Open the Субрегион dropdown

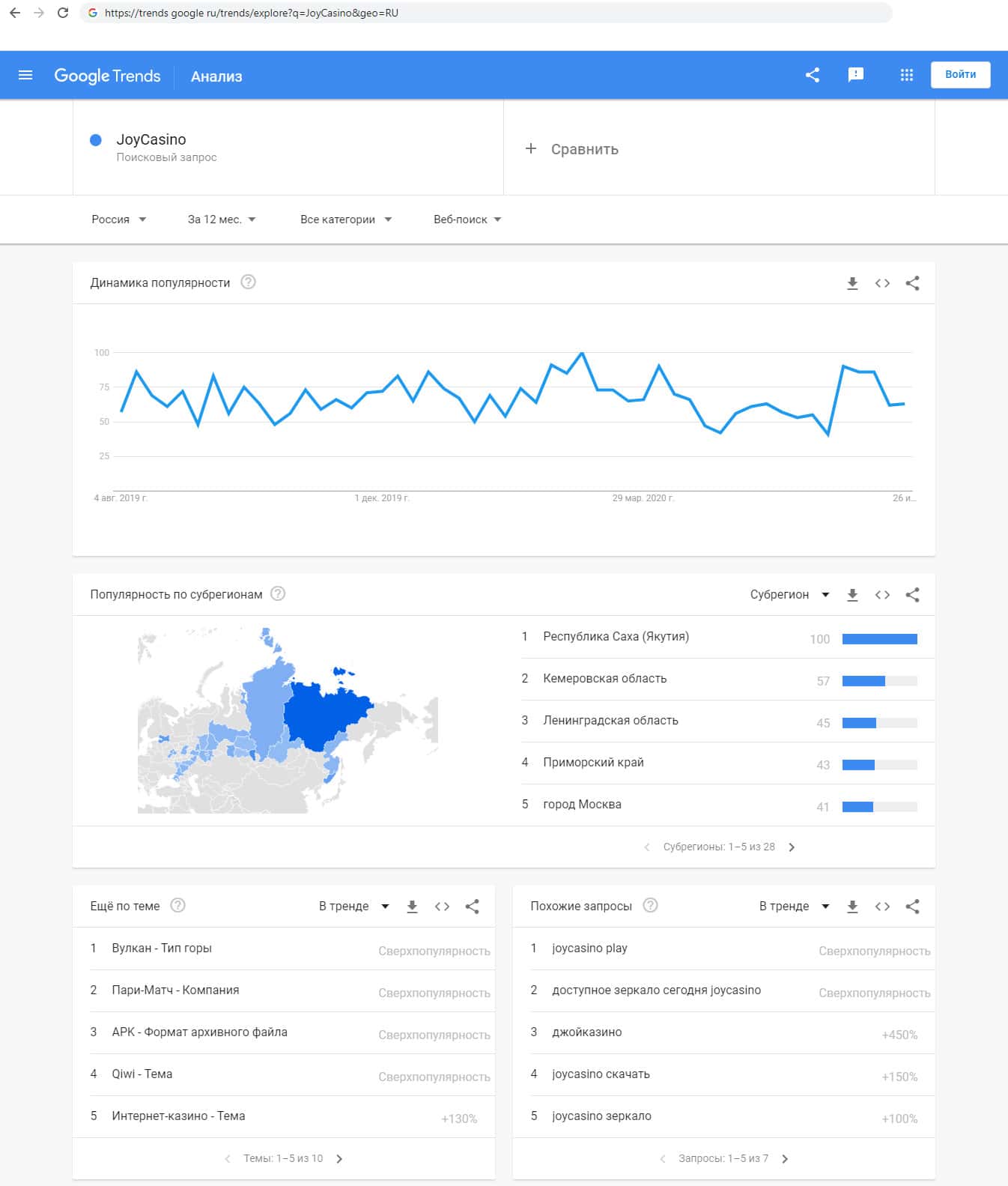click(x=790, y=595)
